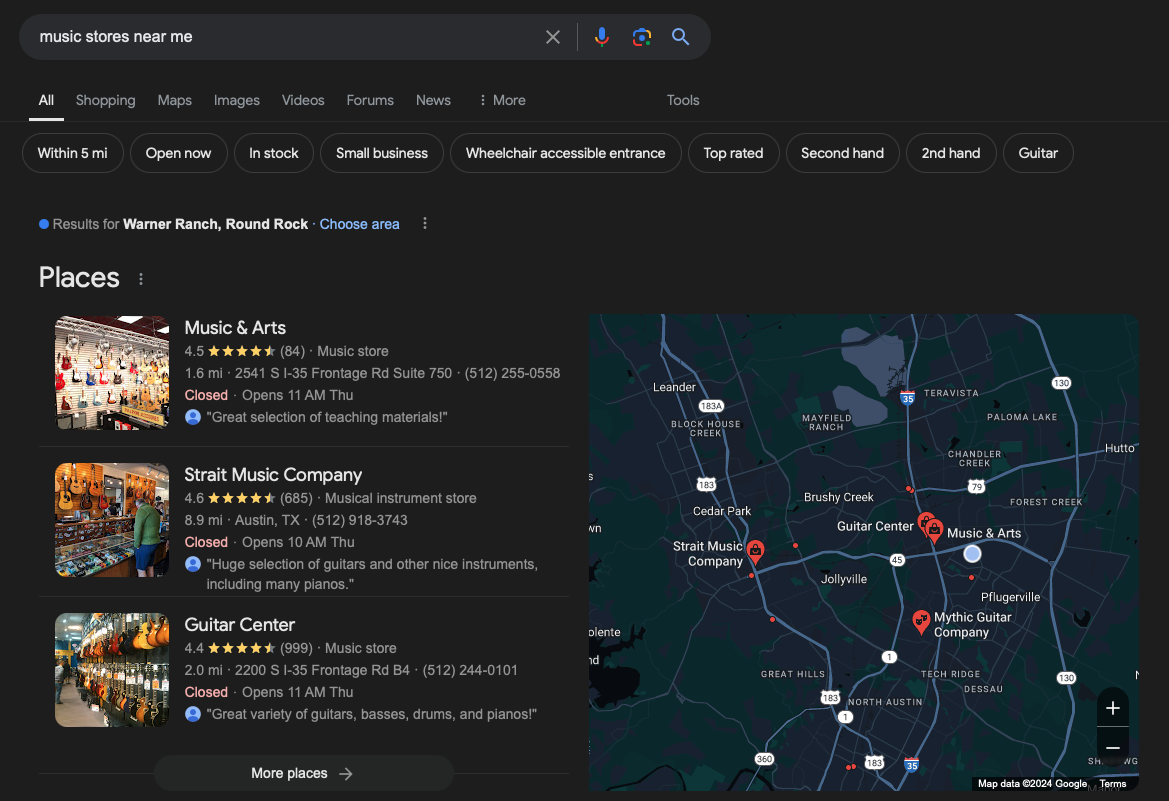Open the Strait Music Company store photo
The width and height of the screenshot is (1169, 801).
click(112, 520)
